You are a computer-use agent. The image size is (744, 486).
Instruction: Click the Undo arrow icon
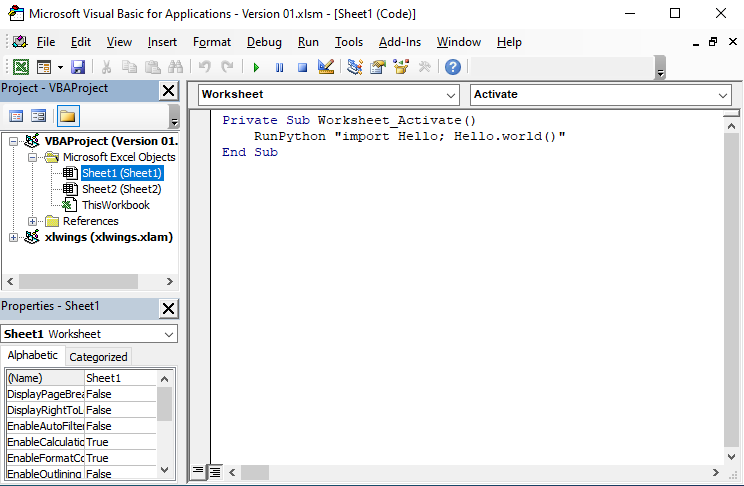(205, 67)
